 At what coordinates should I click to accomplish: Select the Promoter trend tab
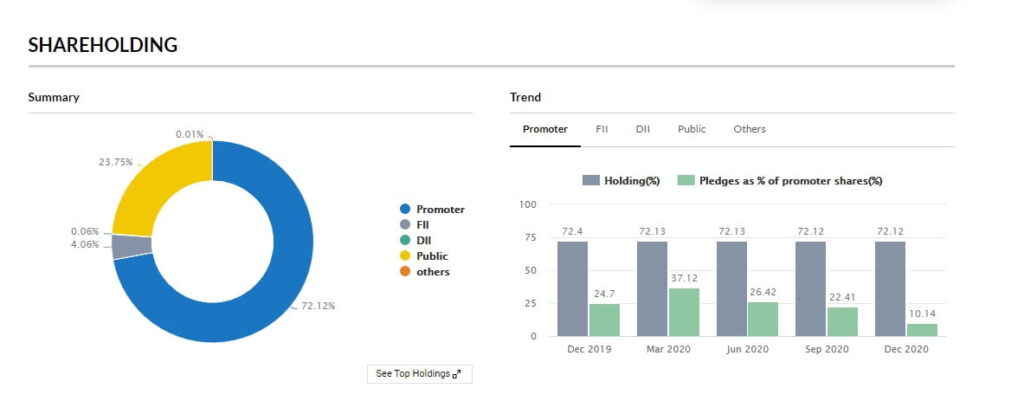click(545, 129)
